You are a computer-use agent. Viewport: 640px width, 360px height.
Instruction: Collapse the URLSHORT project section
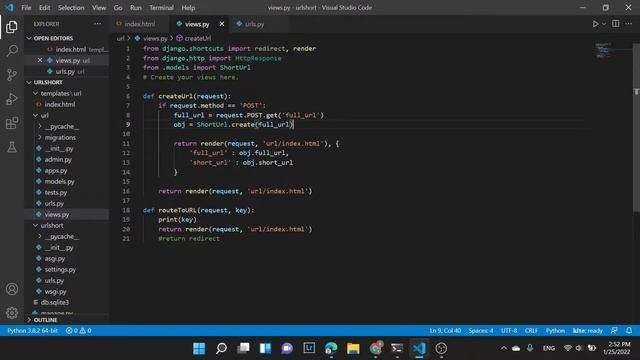click(29, 82)
